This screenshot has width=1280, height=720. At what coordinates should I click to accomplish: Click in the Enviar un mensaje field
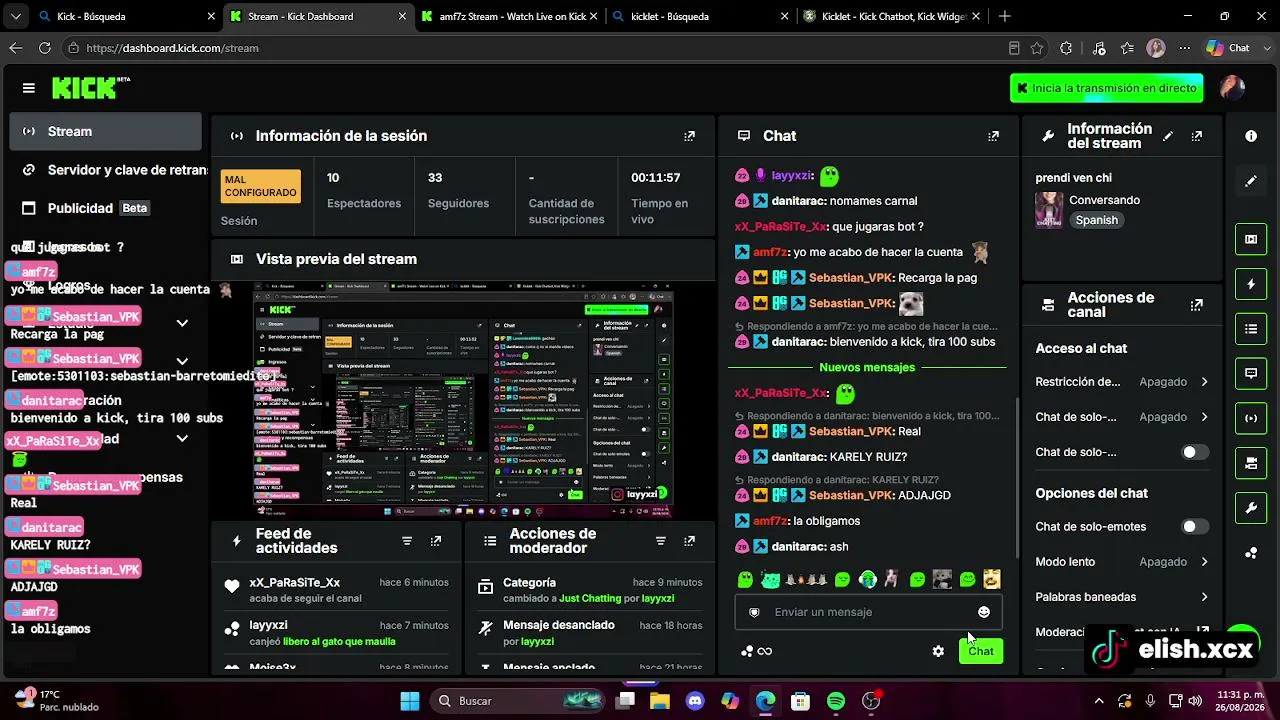(868, 612)
